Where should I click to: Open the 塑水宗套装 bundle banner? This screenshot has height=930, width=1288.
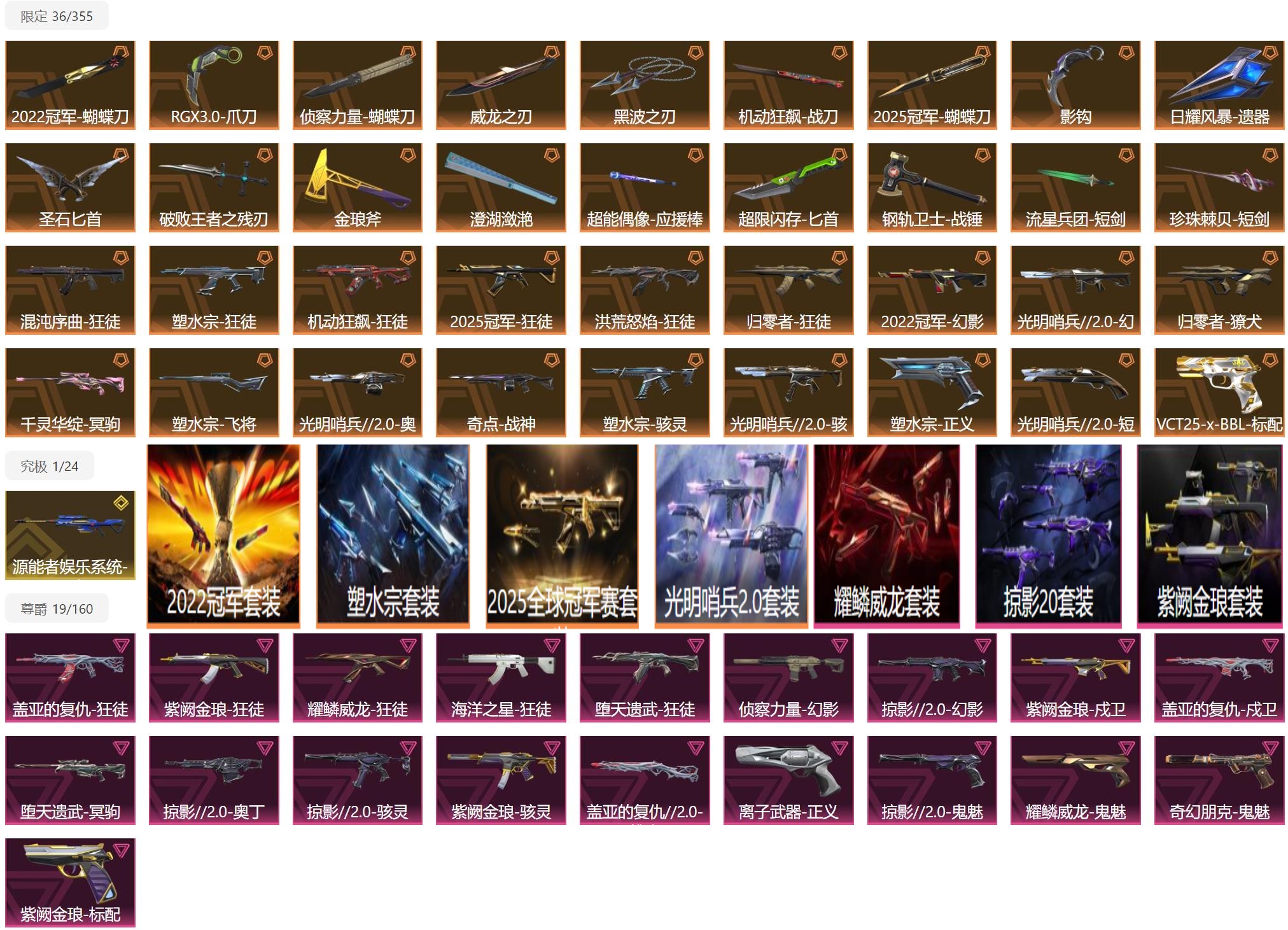[x=393, y=536]
